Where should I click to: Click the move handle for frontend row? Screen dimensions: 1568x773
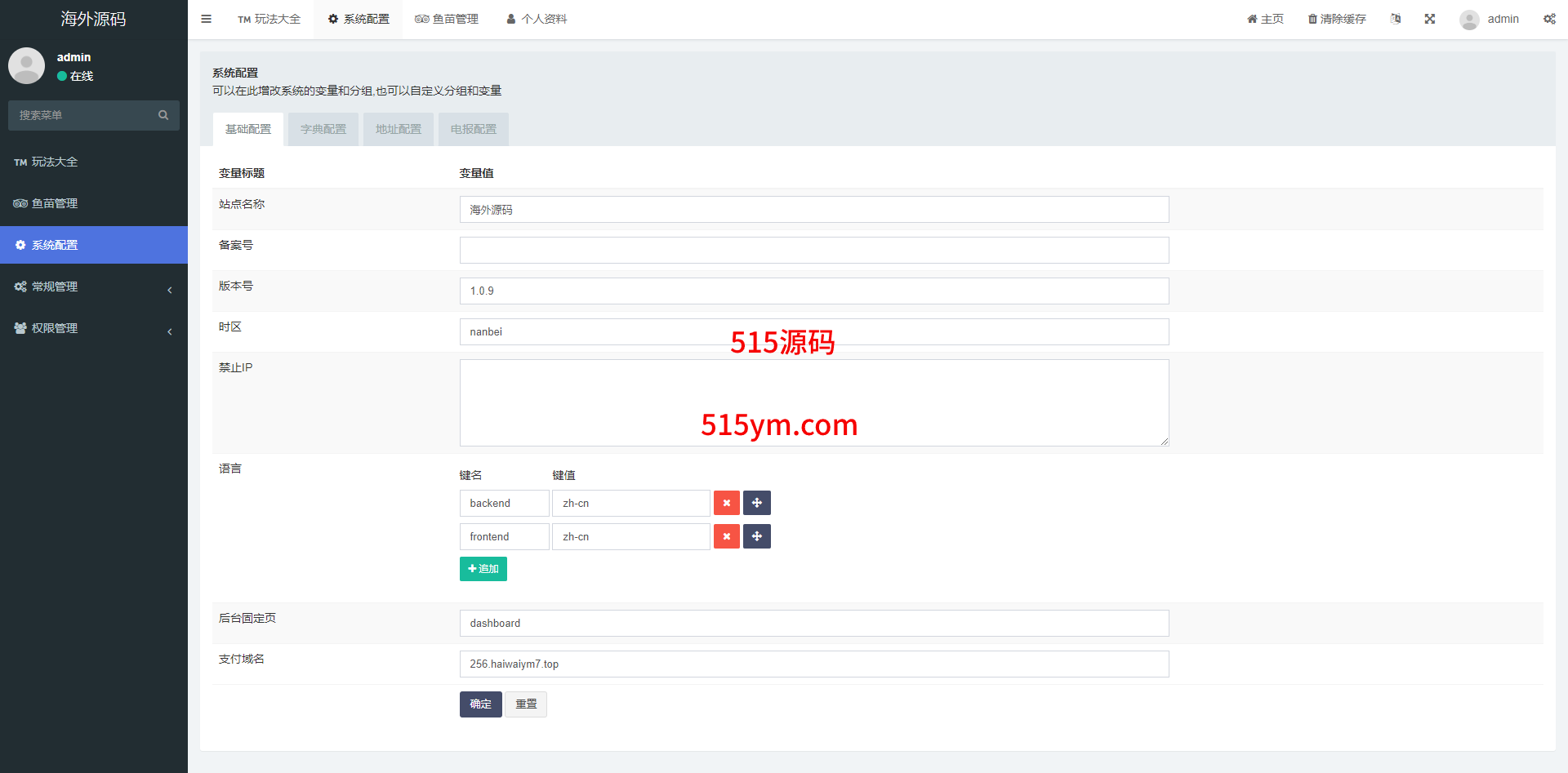coord(757,536)
